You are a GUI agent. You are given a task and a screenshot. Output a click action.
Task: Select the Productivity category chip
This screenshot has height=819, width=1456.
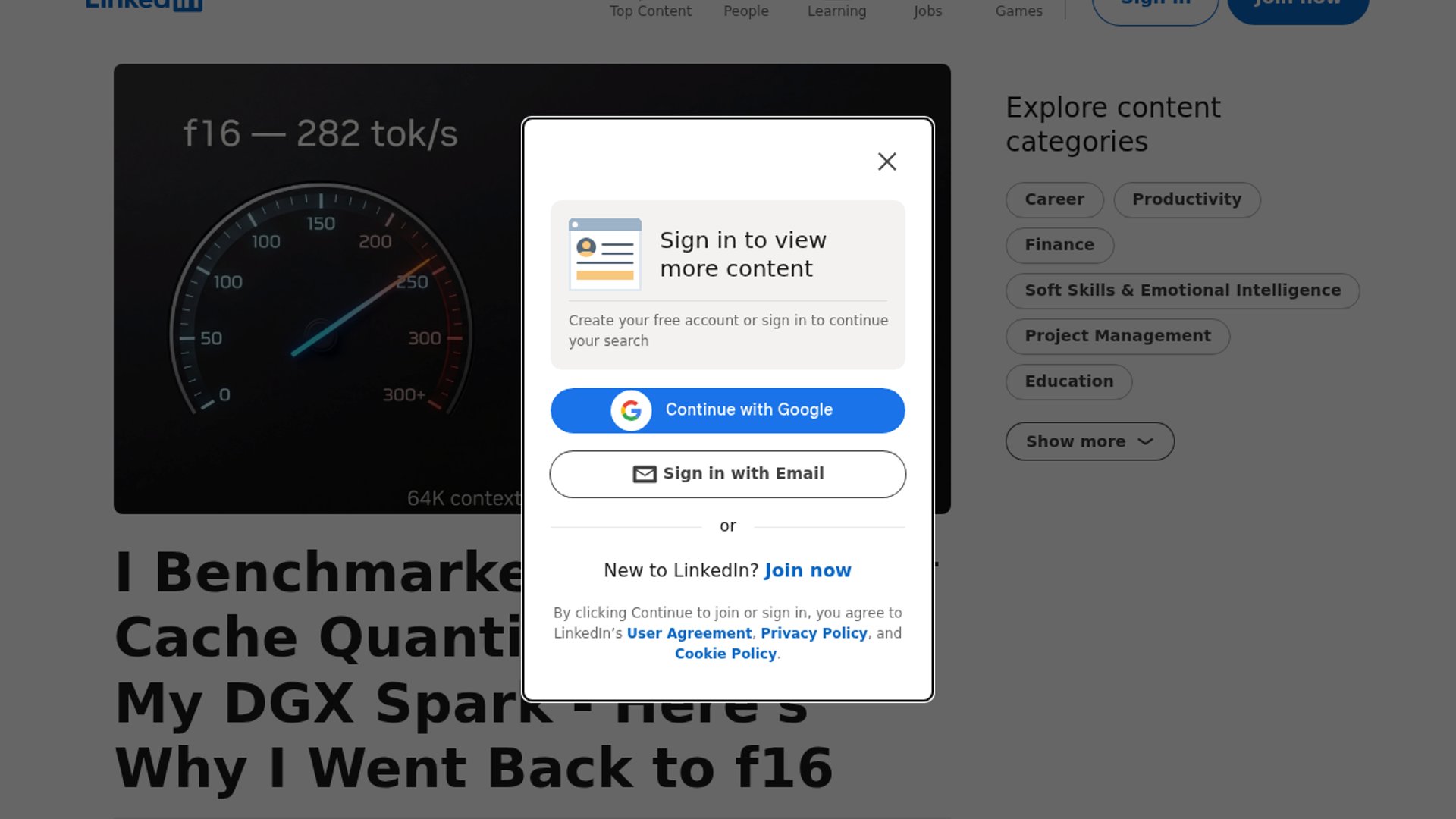point(1187,199)
